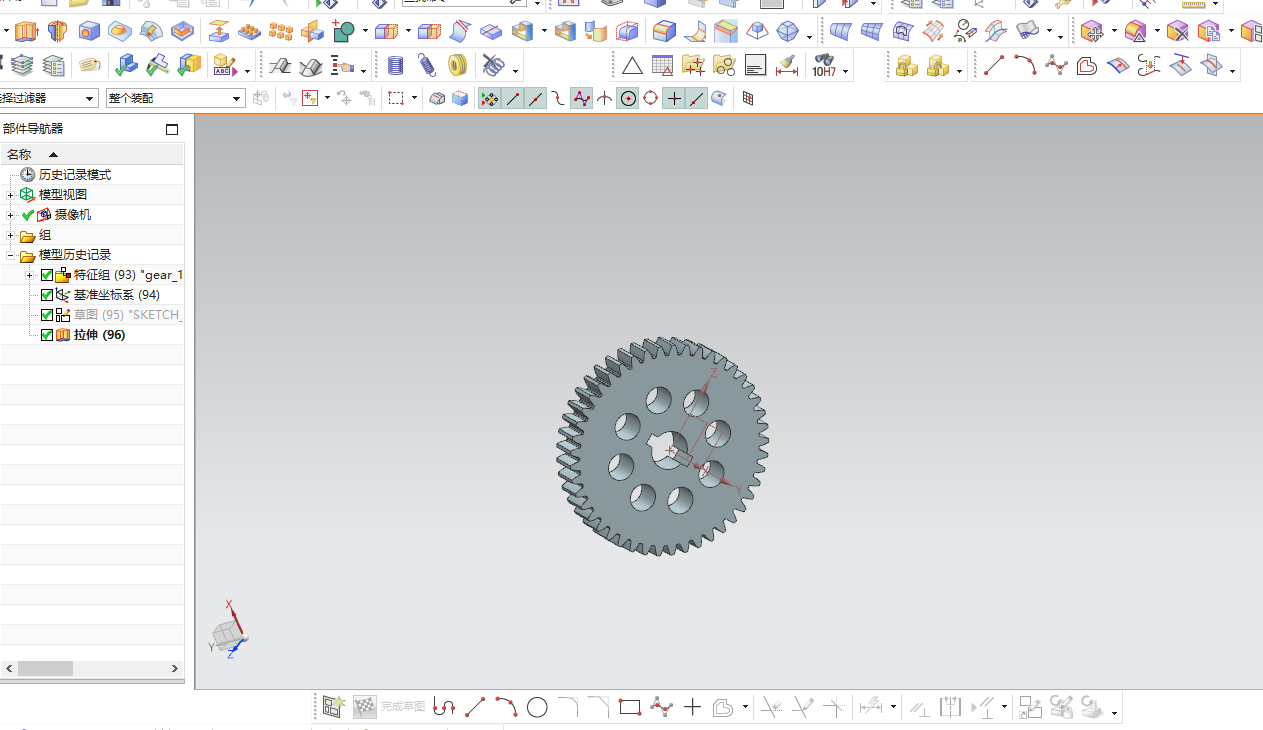Viewport: 1263px width, 730px height.
Task: Toggle the enable snap points button
Action: tap(489, 98)
